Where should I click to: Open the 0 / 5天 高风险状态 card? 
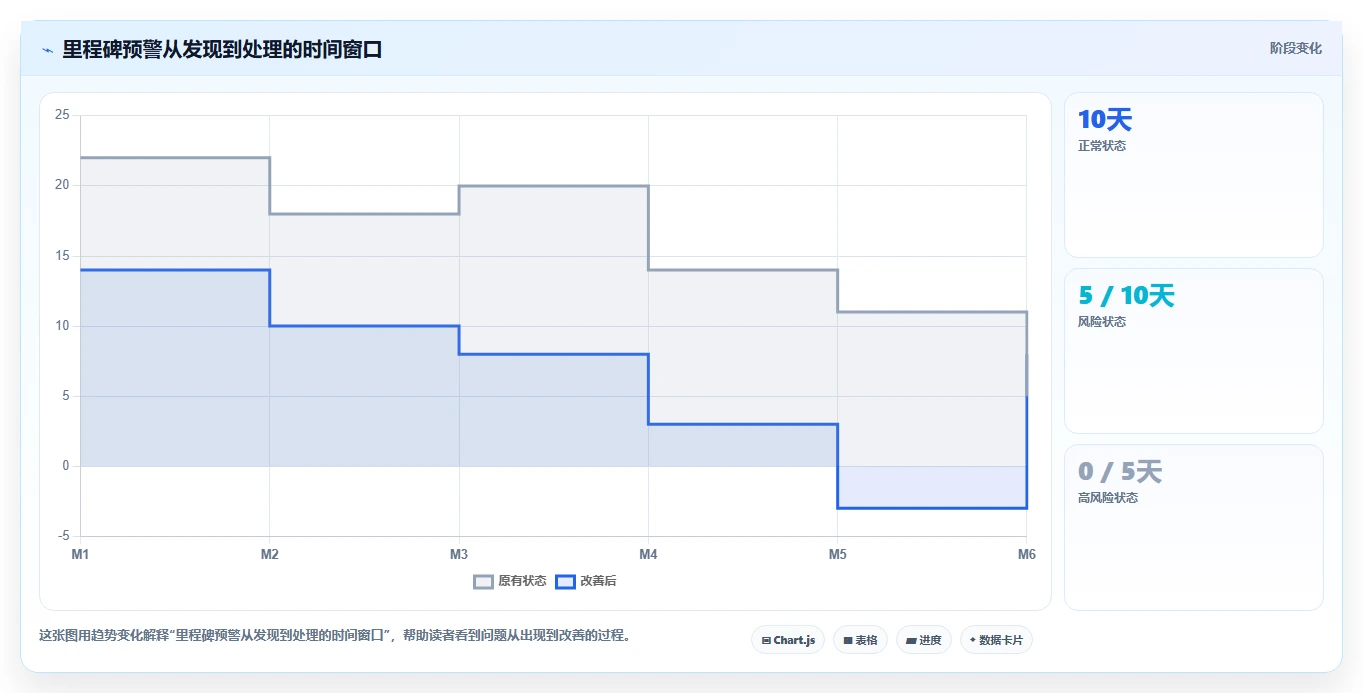(x=1194, y=527)
